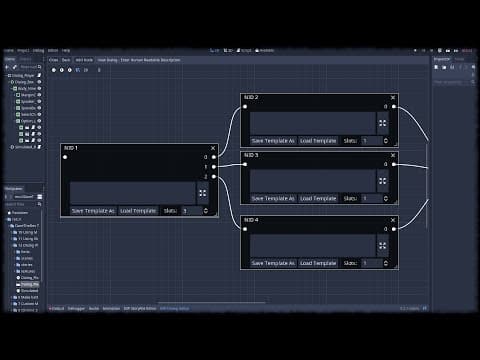Toggle visibility of the Dialog_Box node
The width and height of the screenshot is (480, 360).
click(39, 82)
